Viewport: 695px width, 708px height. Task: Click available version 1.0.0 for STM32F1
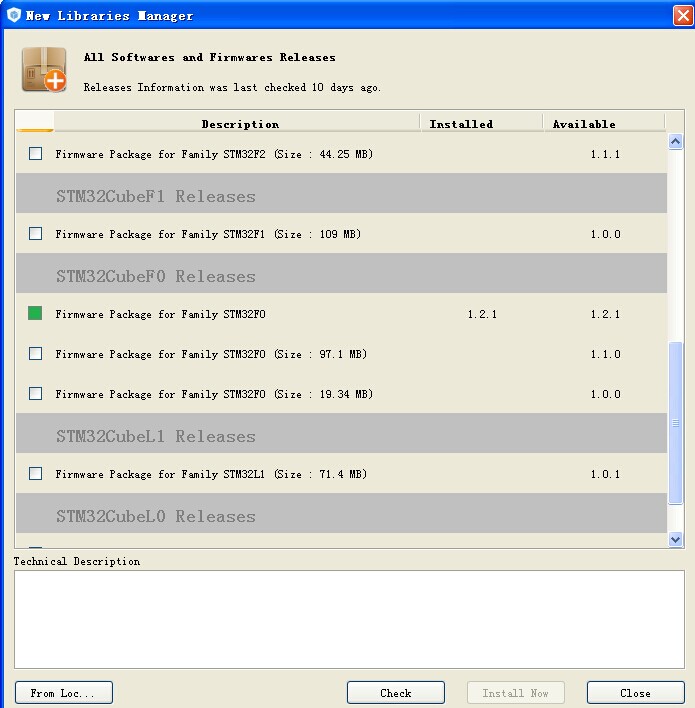[605, 234]
